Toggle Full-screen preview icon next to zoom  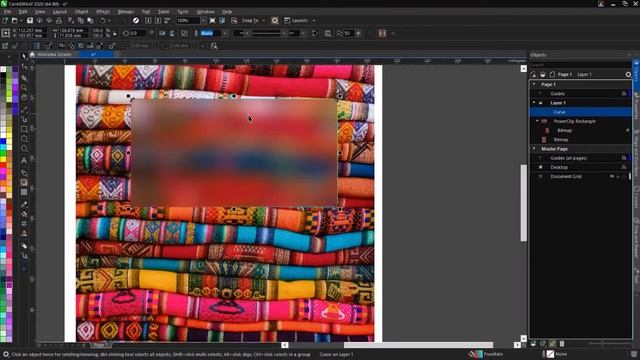coord(212,20)
